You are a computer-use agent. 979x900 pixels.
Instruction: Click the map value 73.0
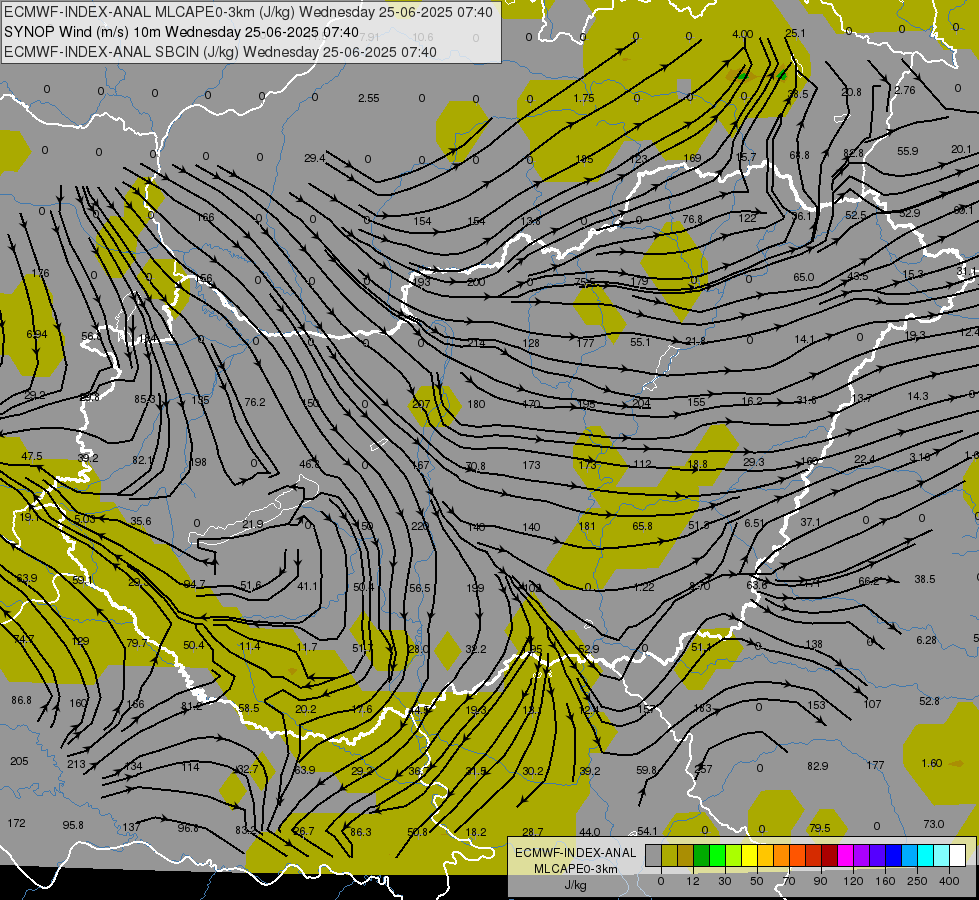click(x=933, y=824)
